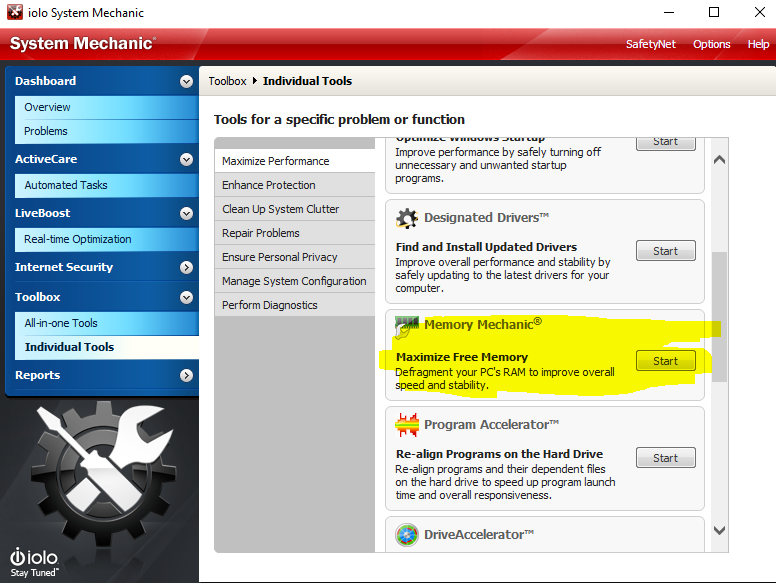The image size is (776, 583).
Task: Click the iolo Stay Tuned logo
Action: [x=34, y=562]
